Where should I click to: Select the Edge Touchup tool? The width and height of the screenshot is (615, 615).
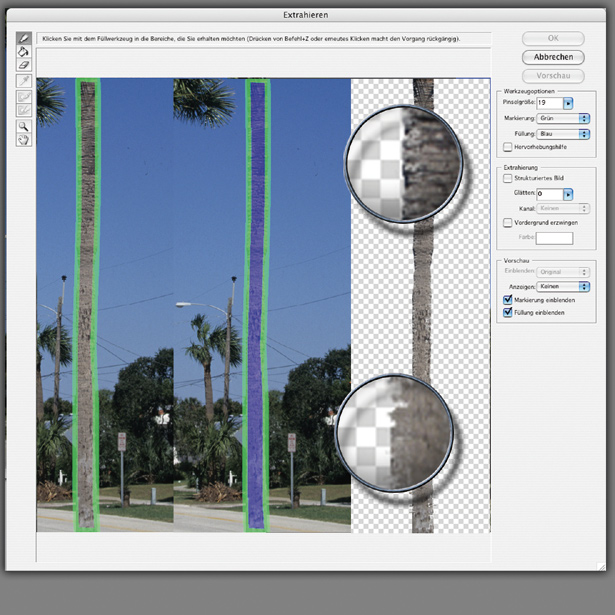click(24, 111)
